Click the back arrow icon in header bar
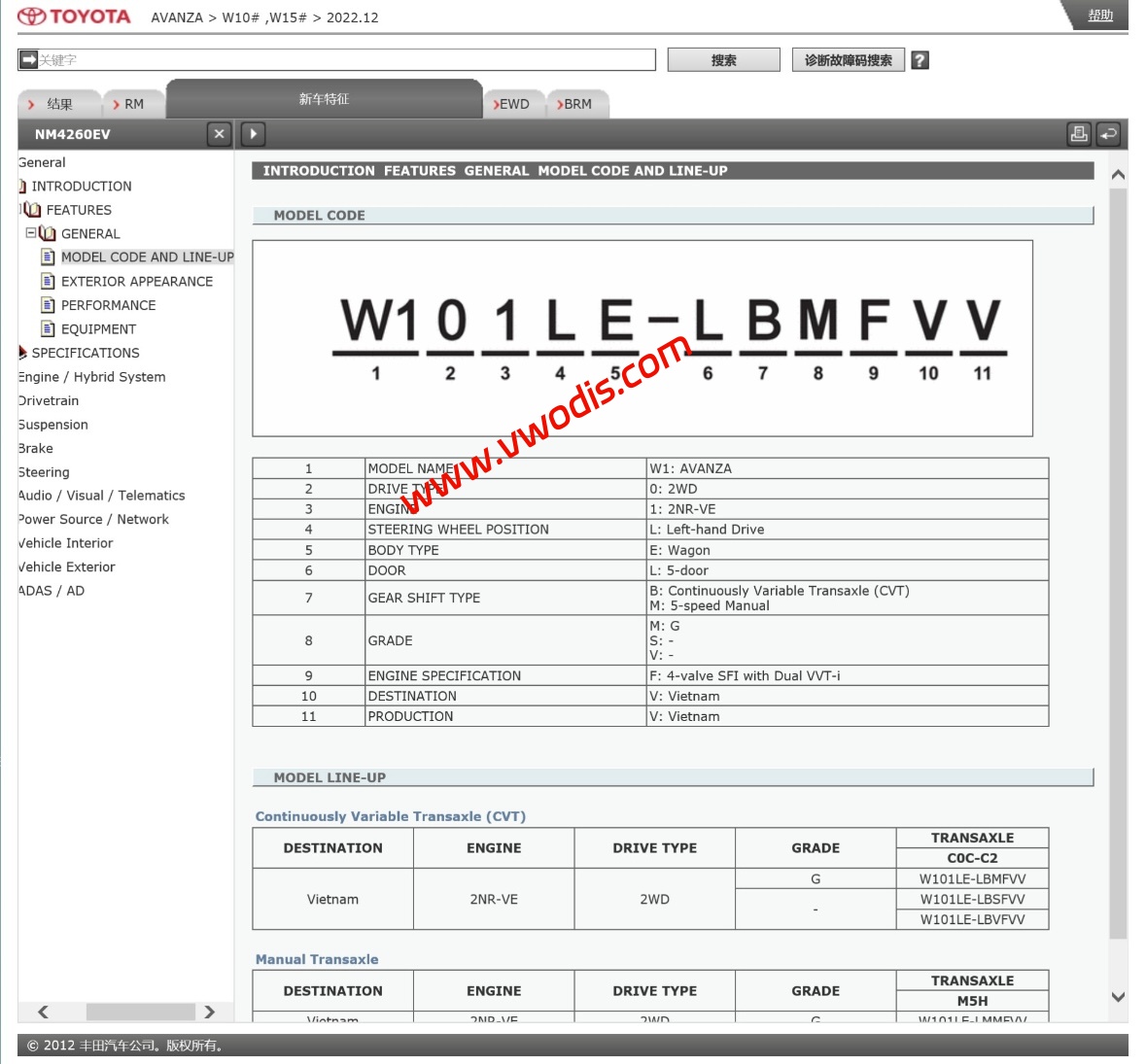The height and width of the screenshot is (1064, 1146). pos(1108,134)
